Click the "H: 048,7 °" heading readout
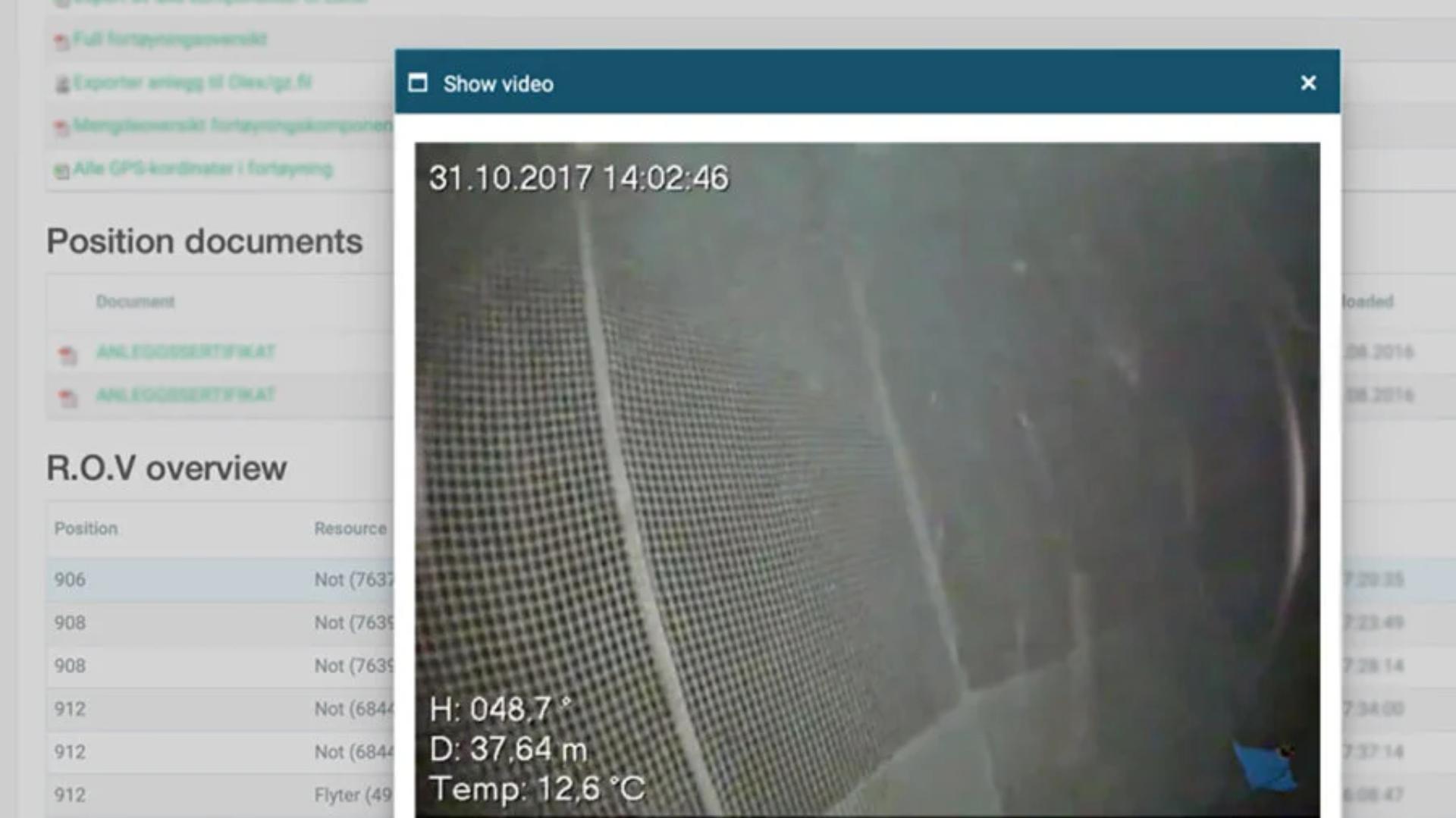Image resolution: width=1456 pixels, height=818 pixels. pos(500,710)
